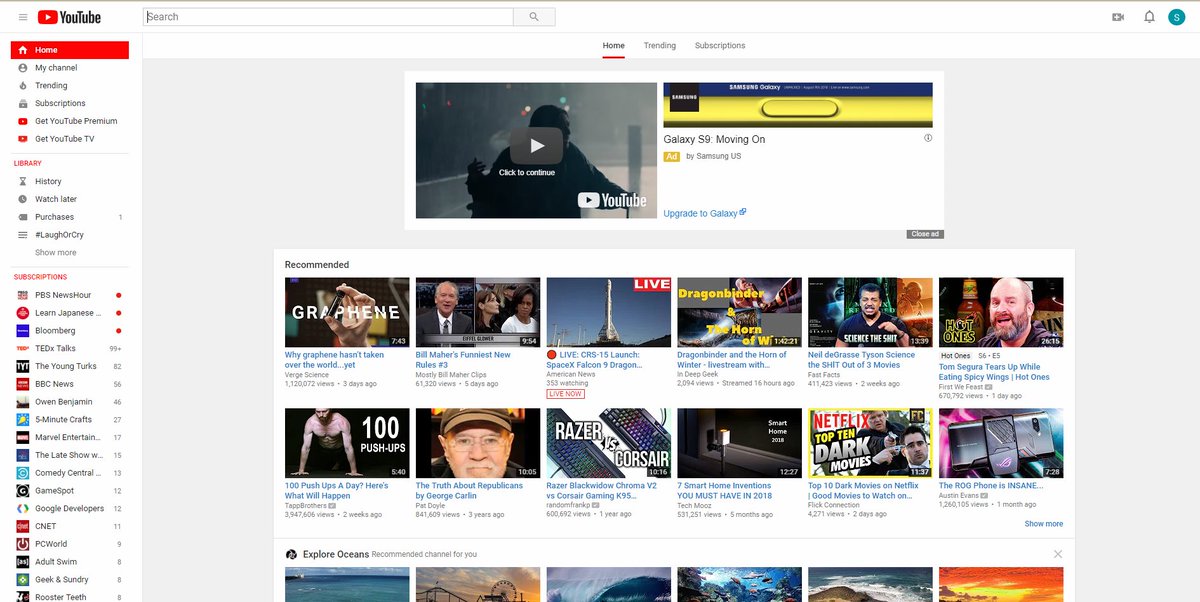
Task: Open the Graphene video thumbnail
Action: (x=347, y=312)
